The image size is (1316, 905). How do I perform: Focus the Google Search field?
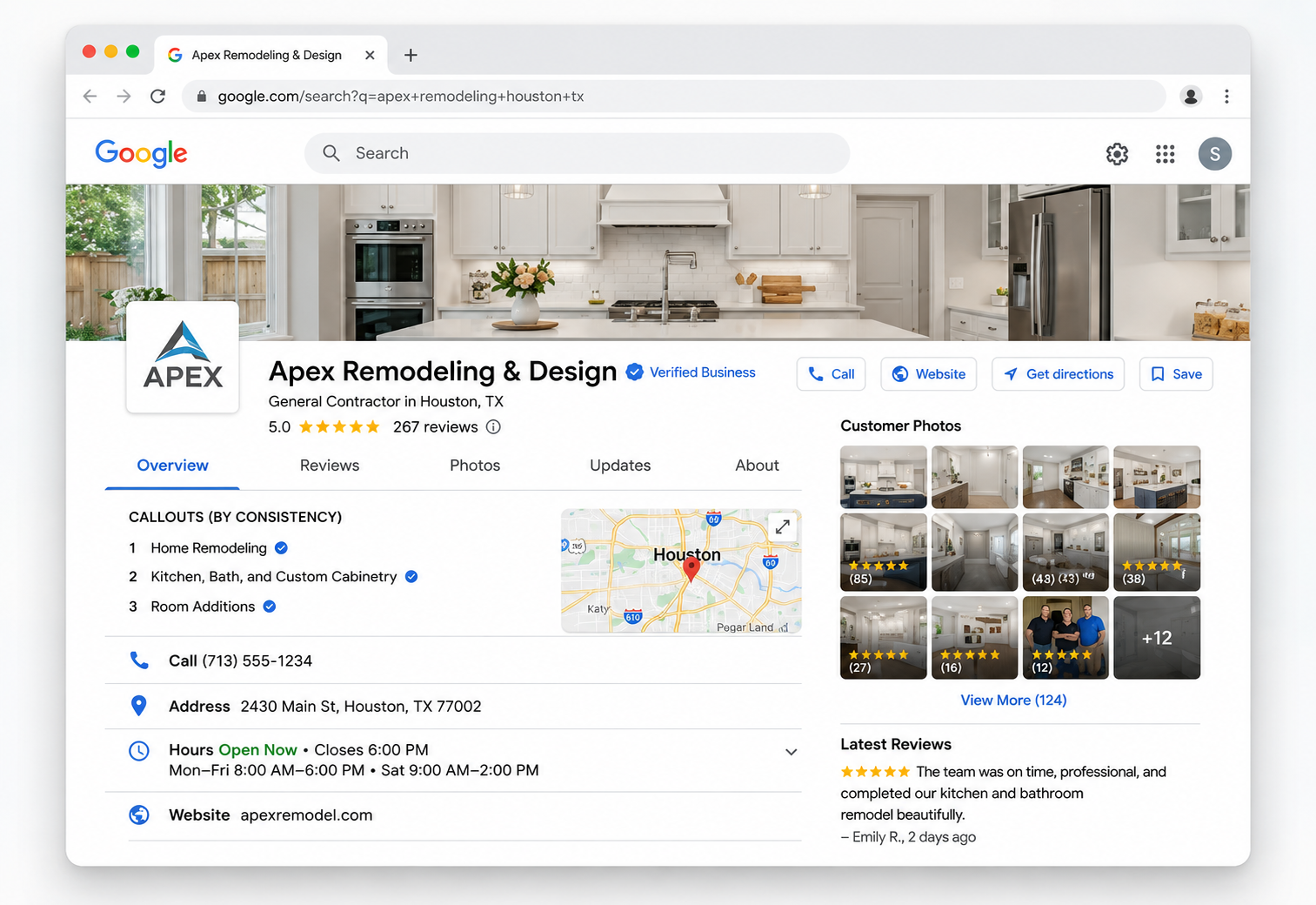click(577, 153)
